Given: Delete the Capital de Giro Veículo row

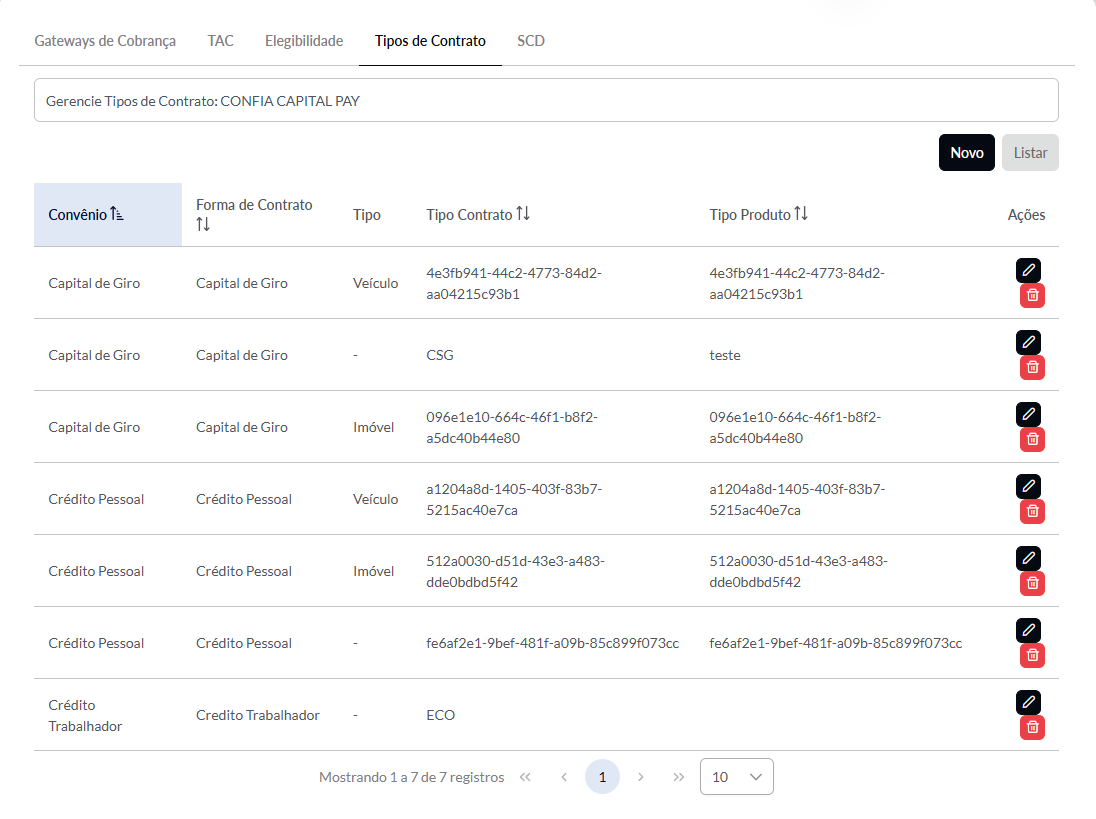Looking at the screenshot, I should coord(1032,296).
